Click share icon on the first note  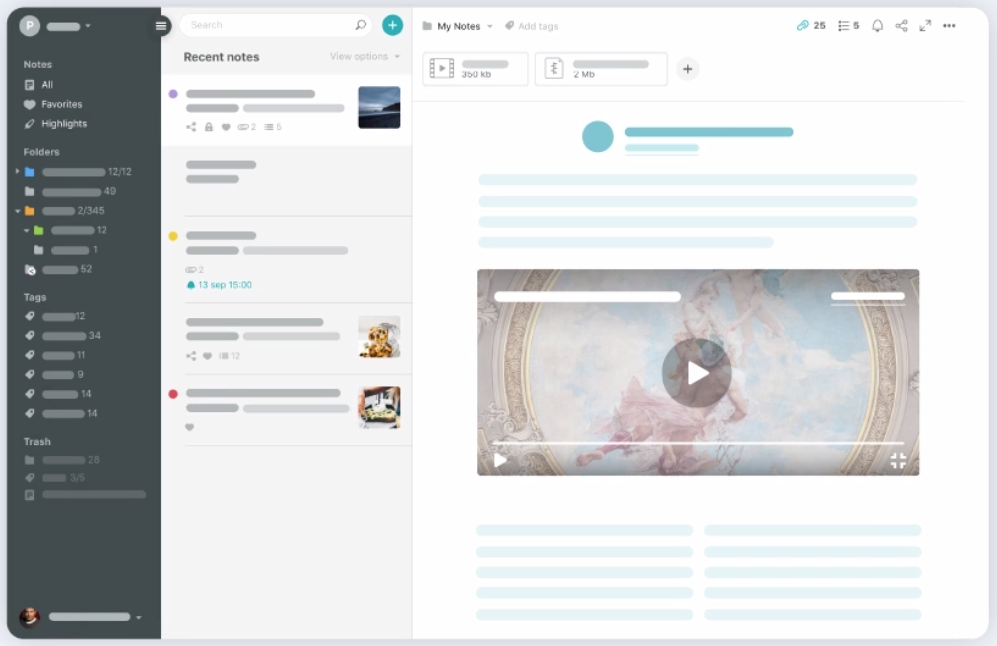(191, 127)
